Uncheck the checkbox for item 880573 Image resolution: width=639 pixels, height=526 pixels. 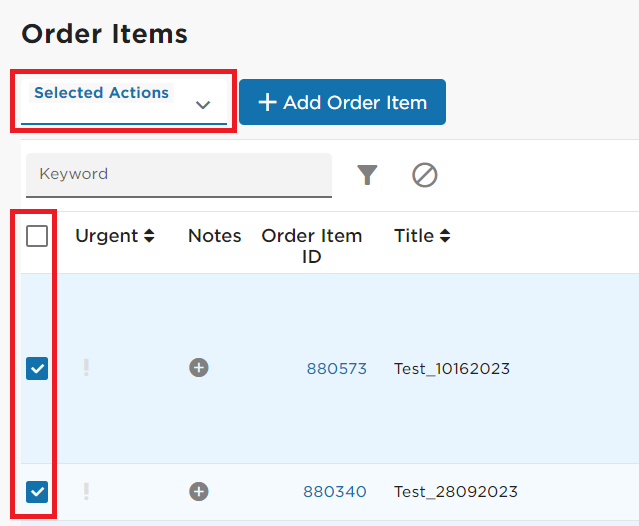(37, 368)
